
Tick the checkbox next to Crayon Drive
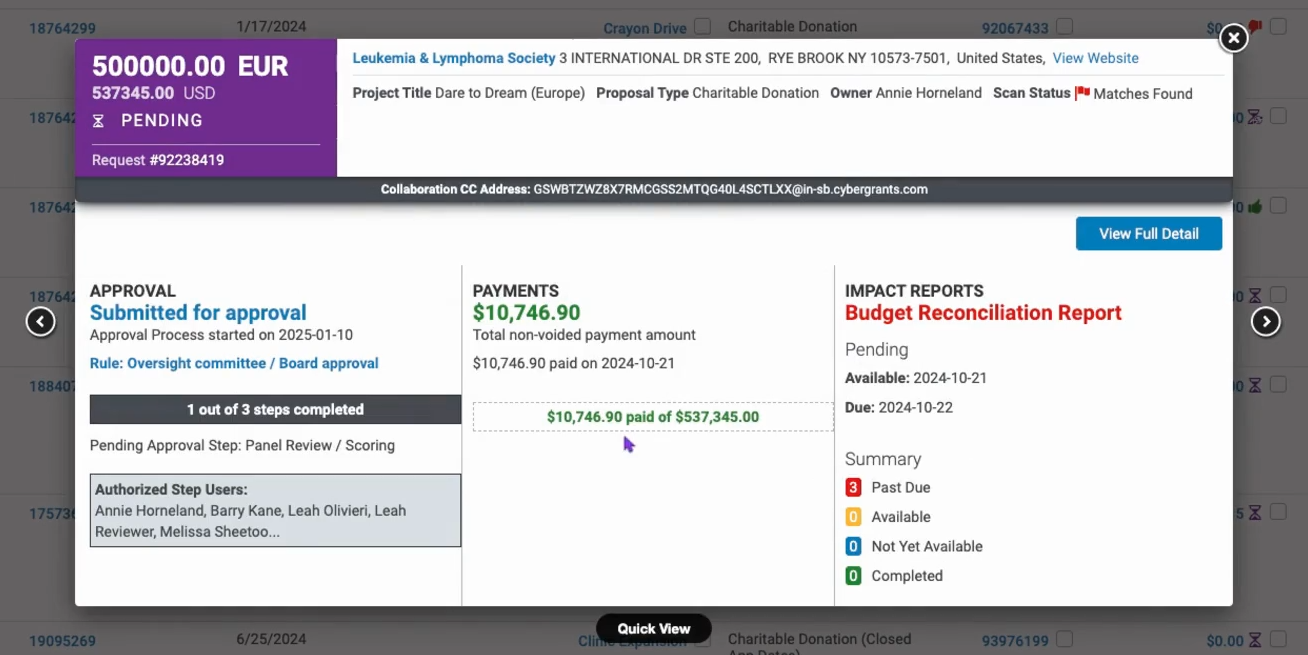coord(703,27)
